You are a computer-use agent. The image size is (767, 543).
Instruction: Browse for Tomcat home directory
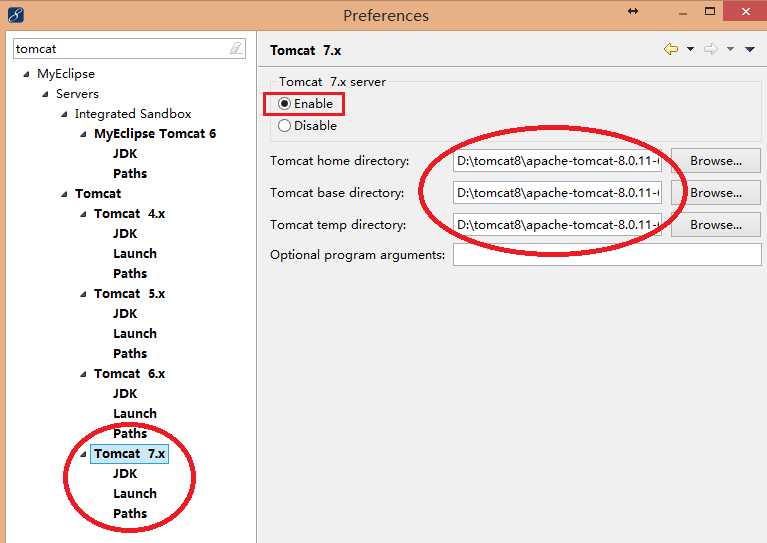tap(716, 161)
